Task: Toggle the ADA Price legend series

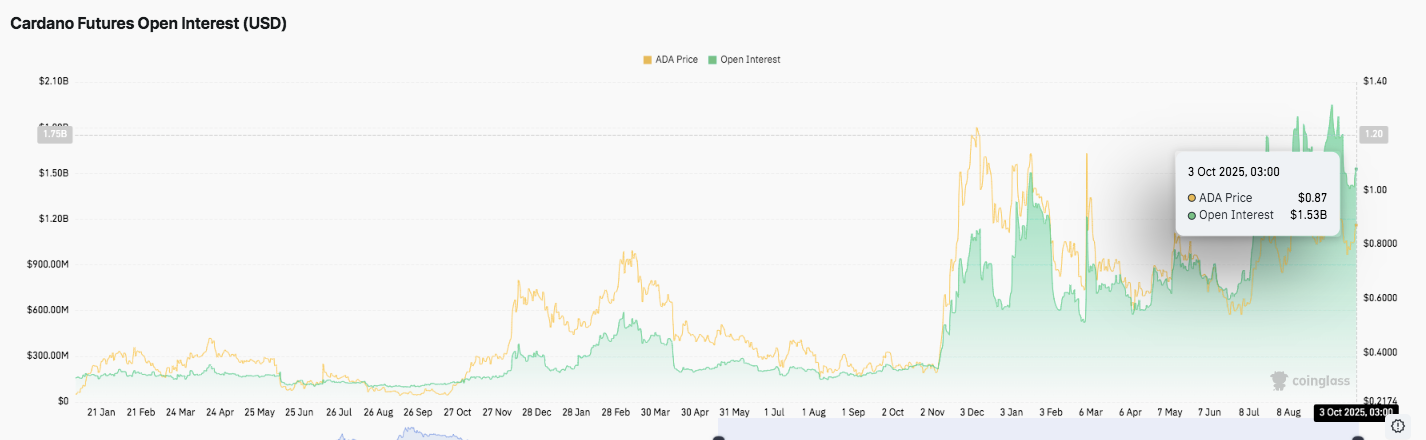Action: tap(675, 60)
